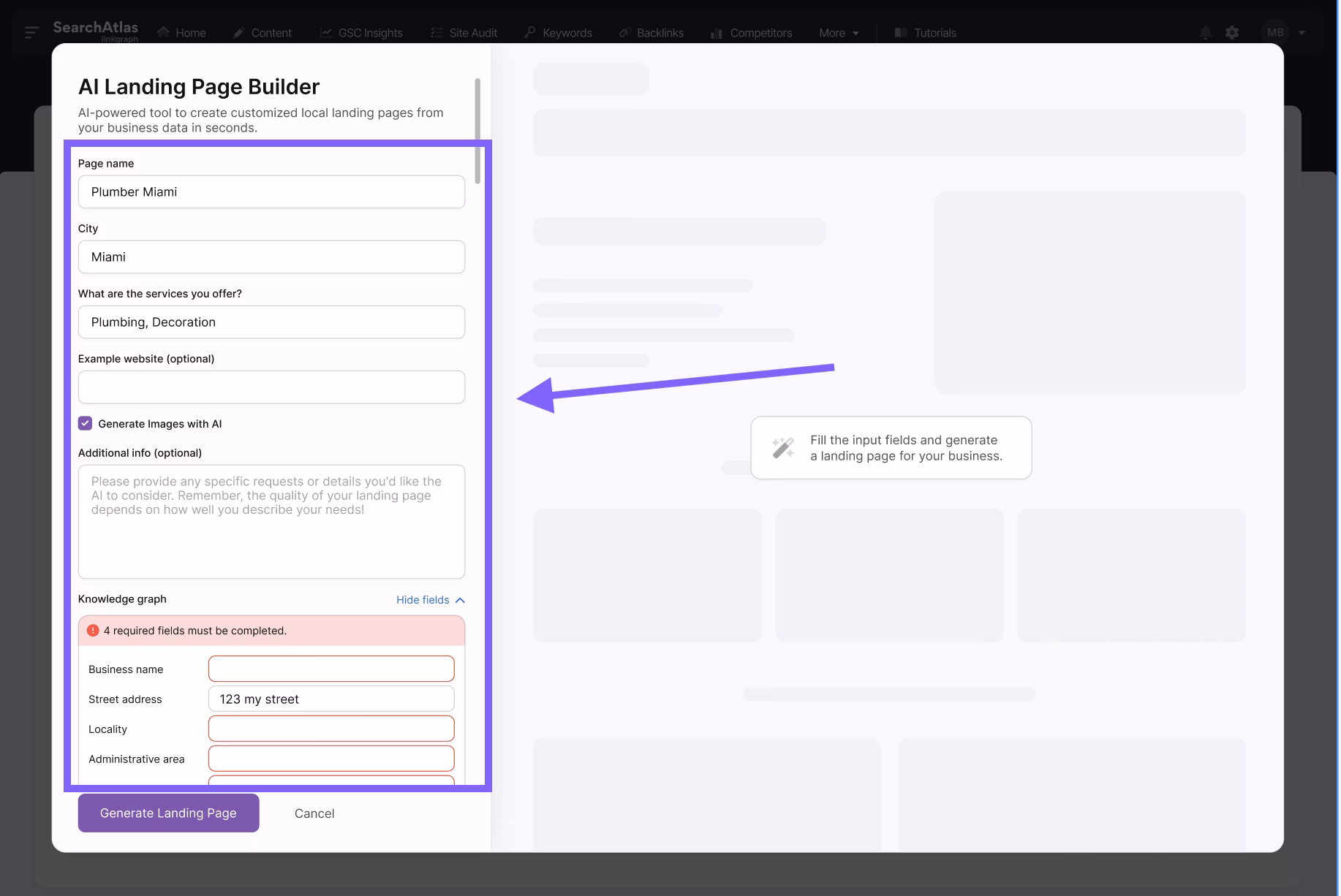The height and width of the screenshot is (896, 1341).
Task: Click the SearchAtlas logo
Action: [95, 30]
